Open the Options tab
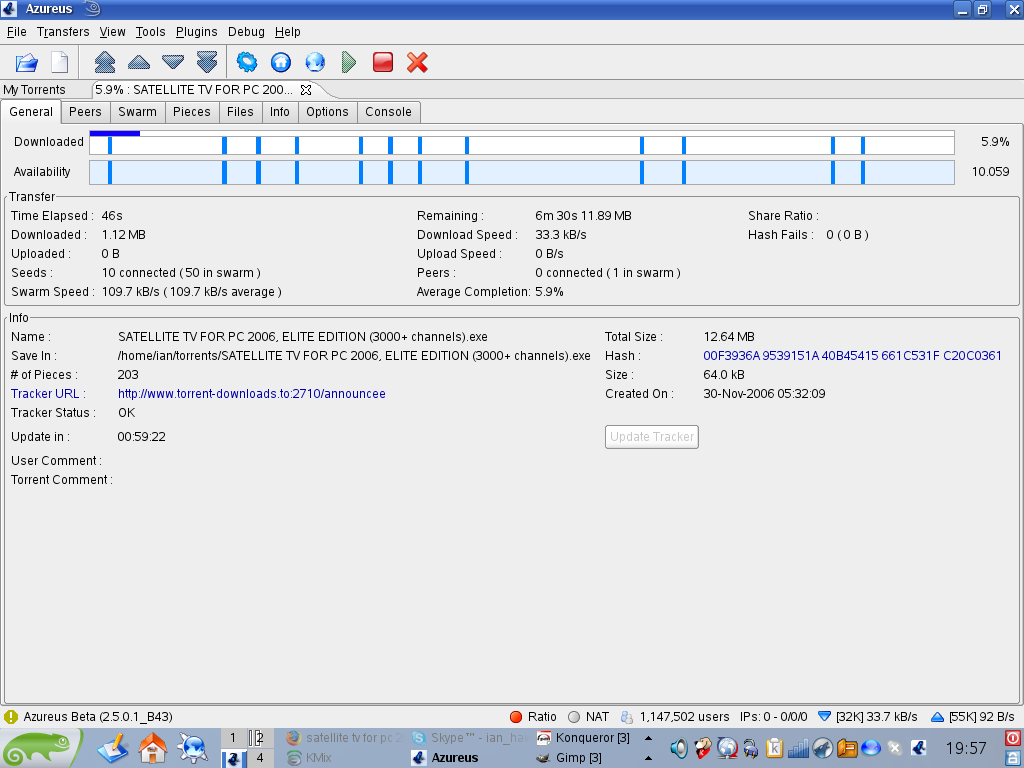Screen dimensions: 1024x768 coord(327,112)
